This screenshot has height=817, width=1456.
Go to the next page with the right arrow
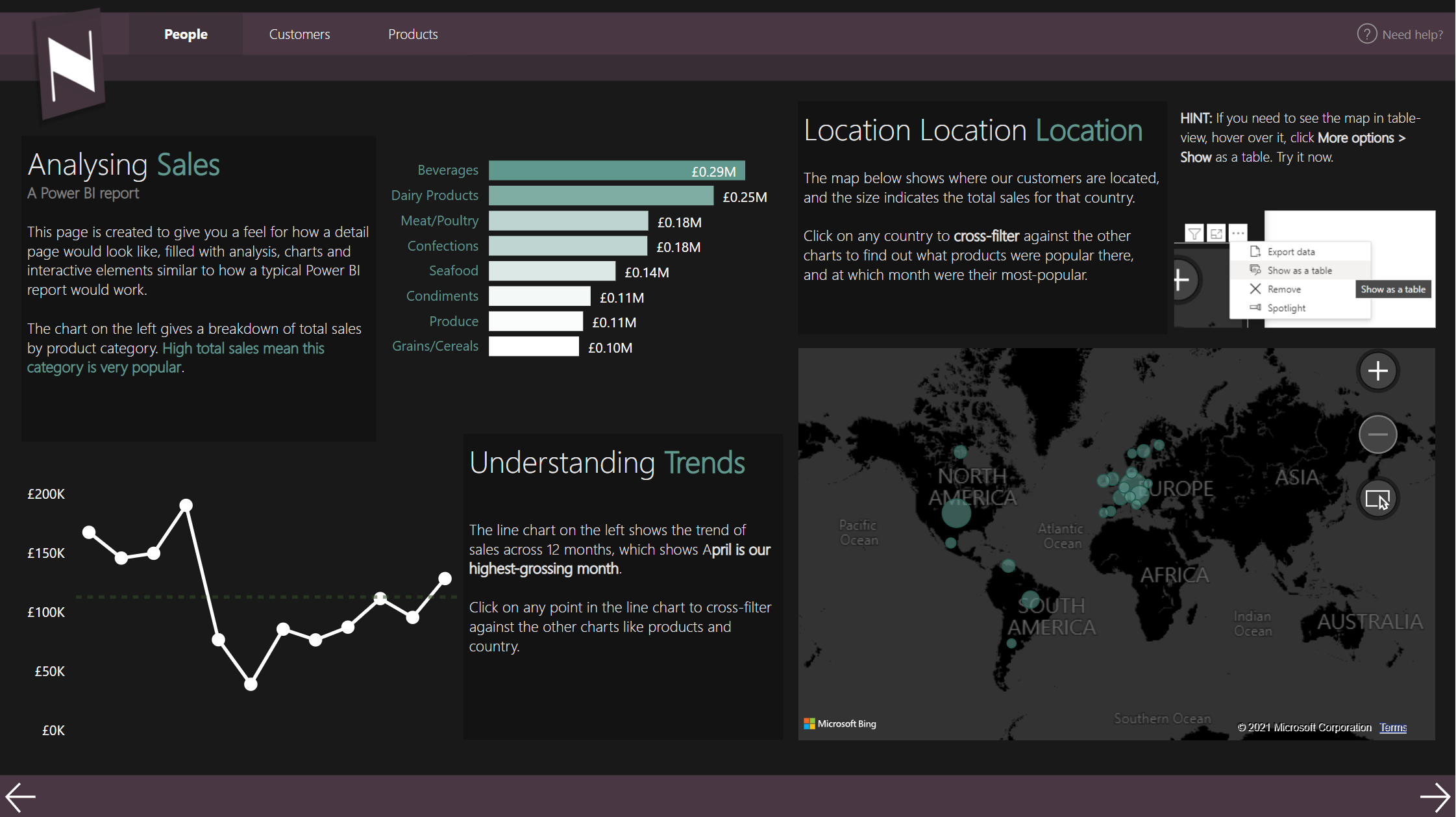[1434, 797]
